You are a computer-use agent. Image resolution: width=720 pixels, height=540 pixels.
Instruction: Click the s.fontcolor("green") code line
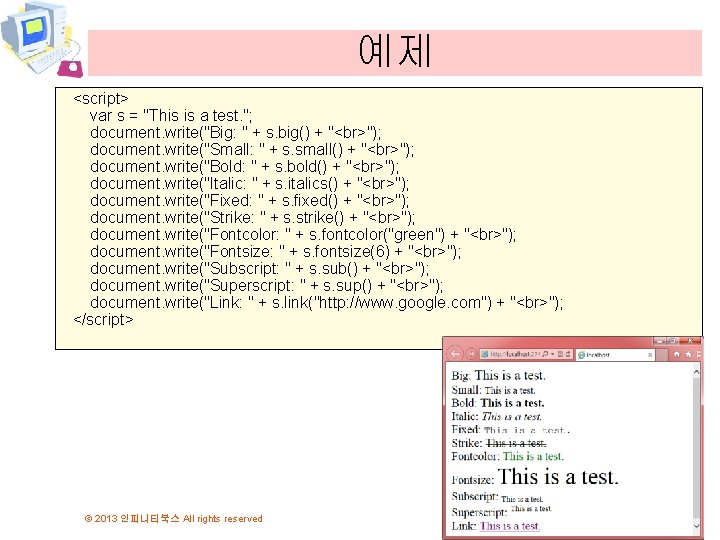coord(303,235)
